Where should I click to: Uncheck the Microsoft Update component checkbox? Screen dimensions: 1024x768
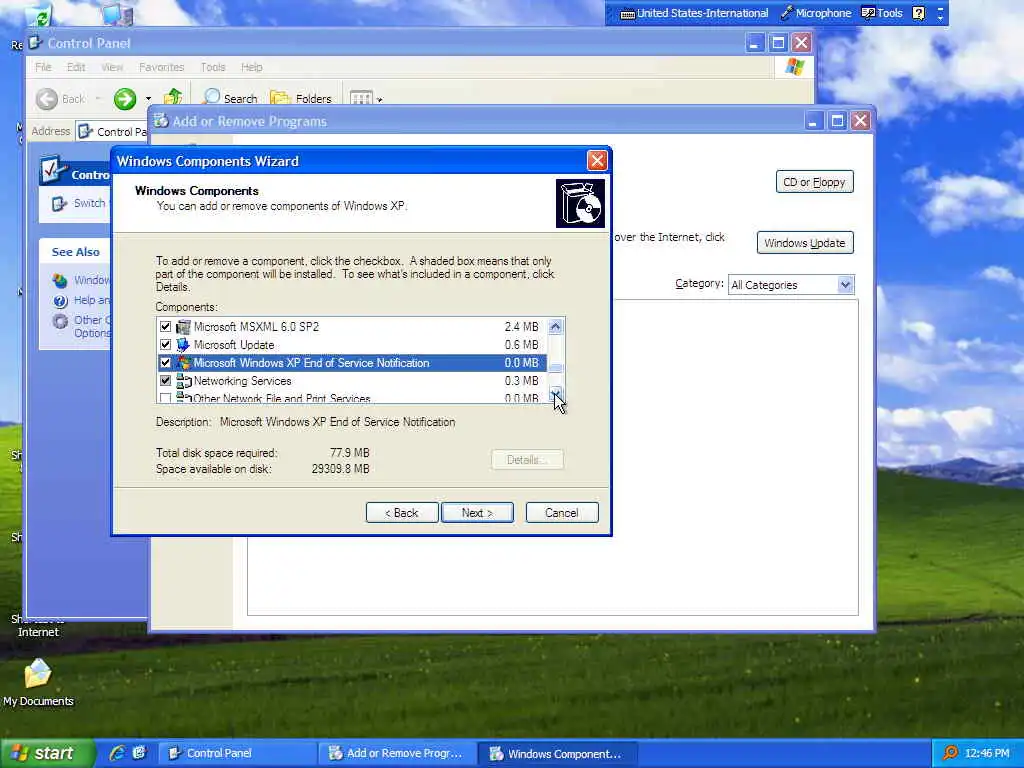(x=165, y=345)
